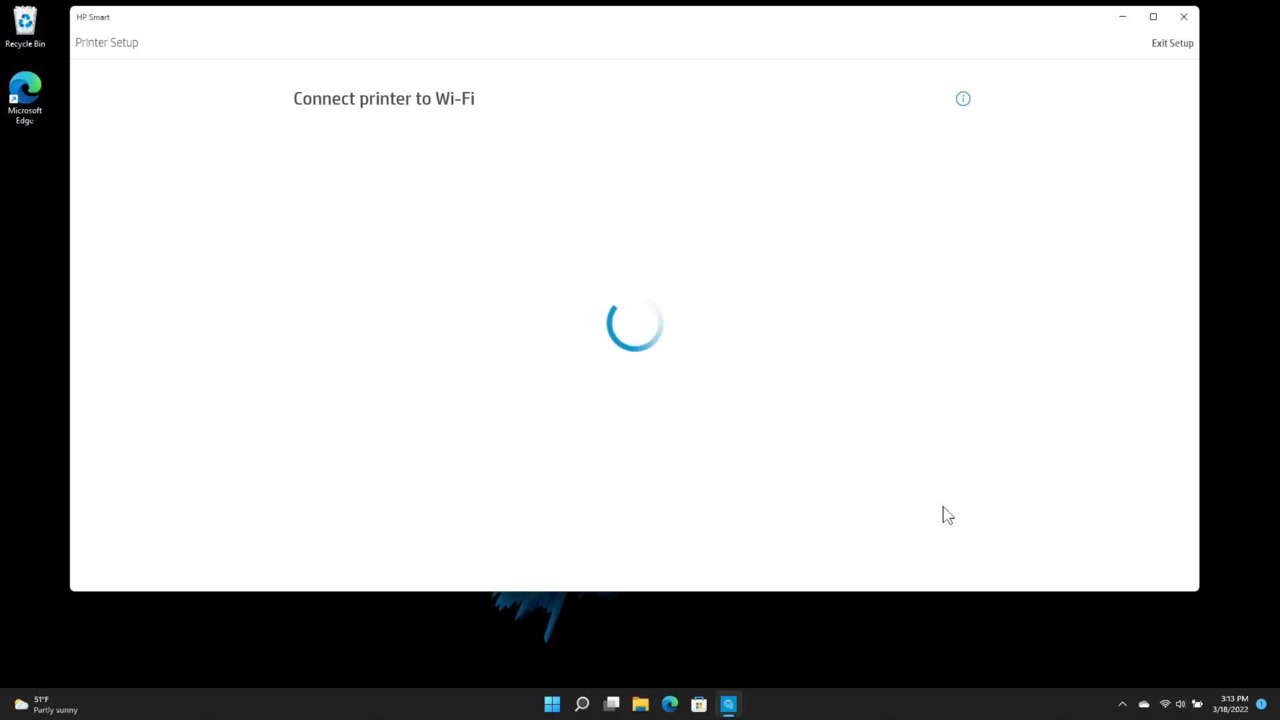Select the Printer Setup header
The image size is (1280, 720).
106,42
